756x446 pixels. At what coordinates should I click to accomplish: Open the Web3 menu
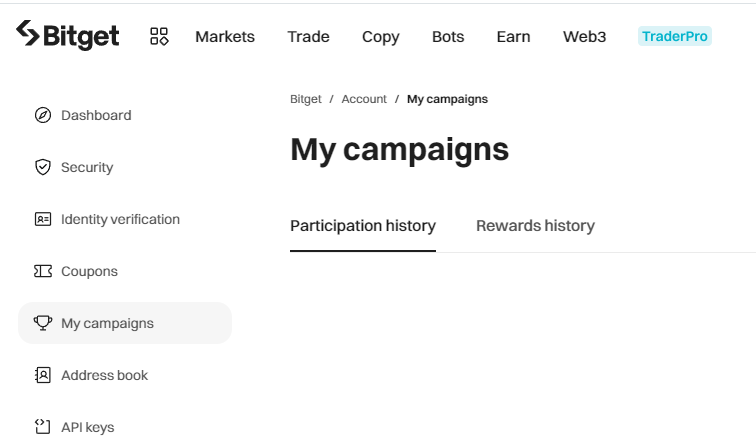click(585, 37)
